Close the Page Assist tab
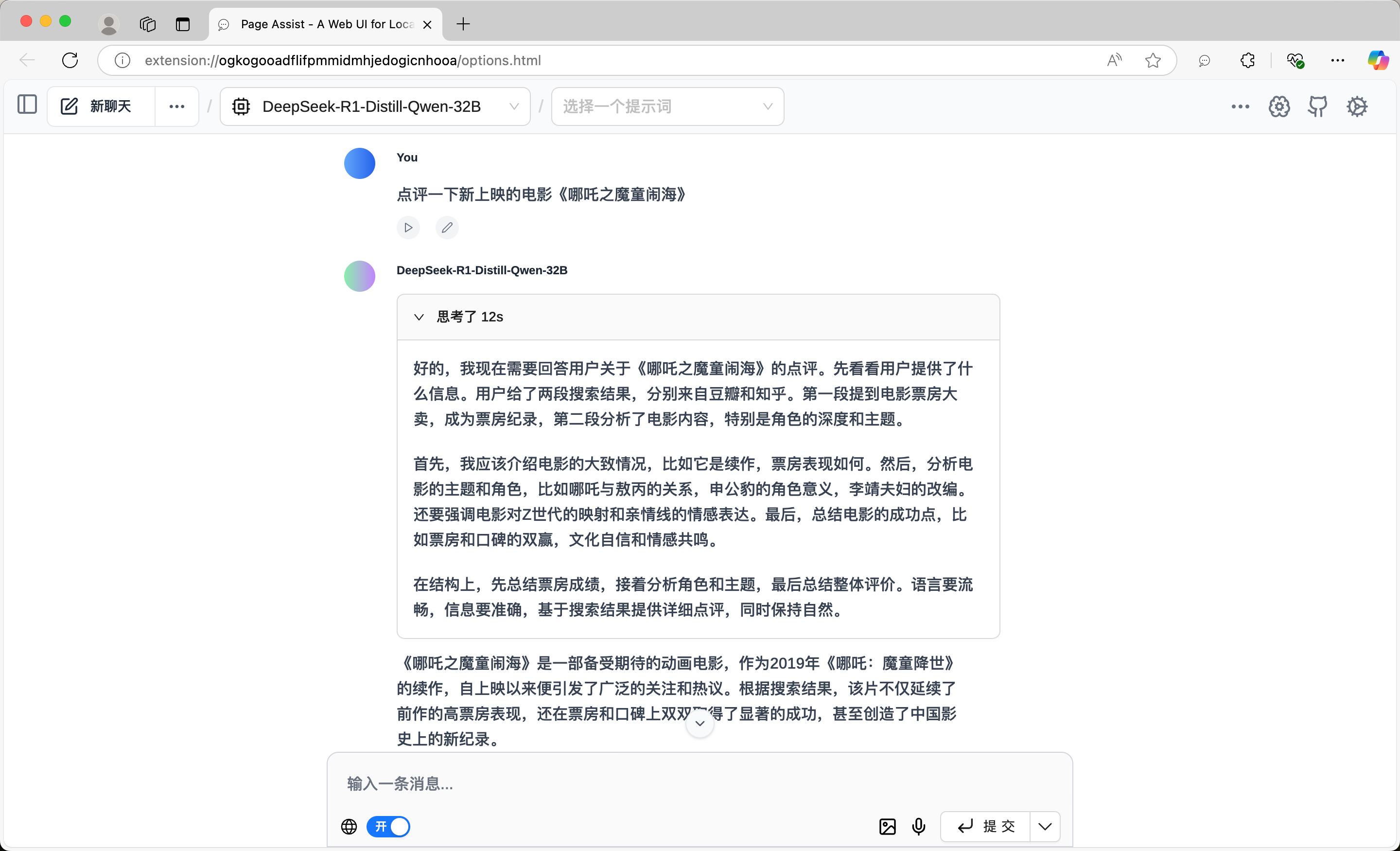 pyautogui.click(x=427, y=24)
